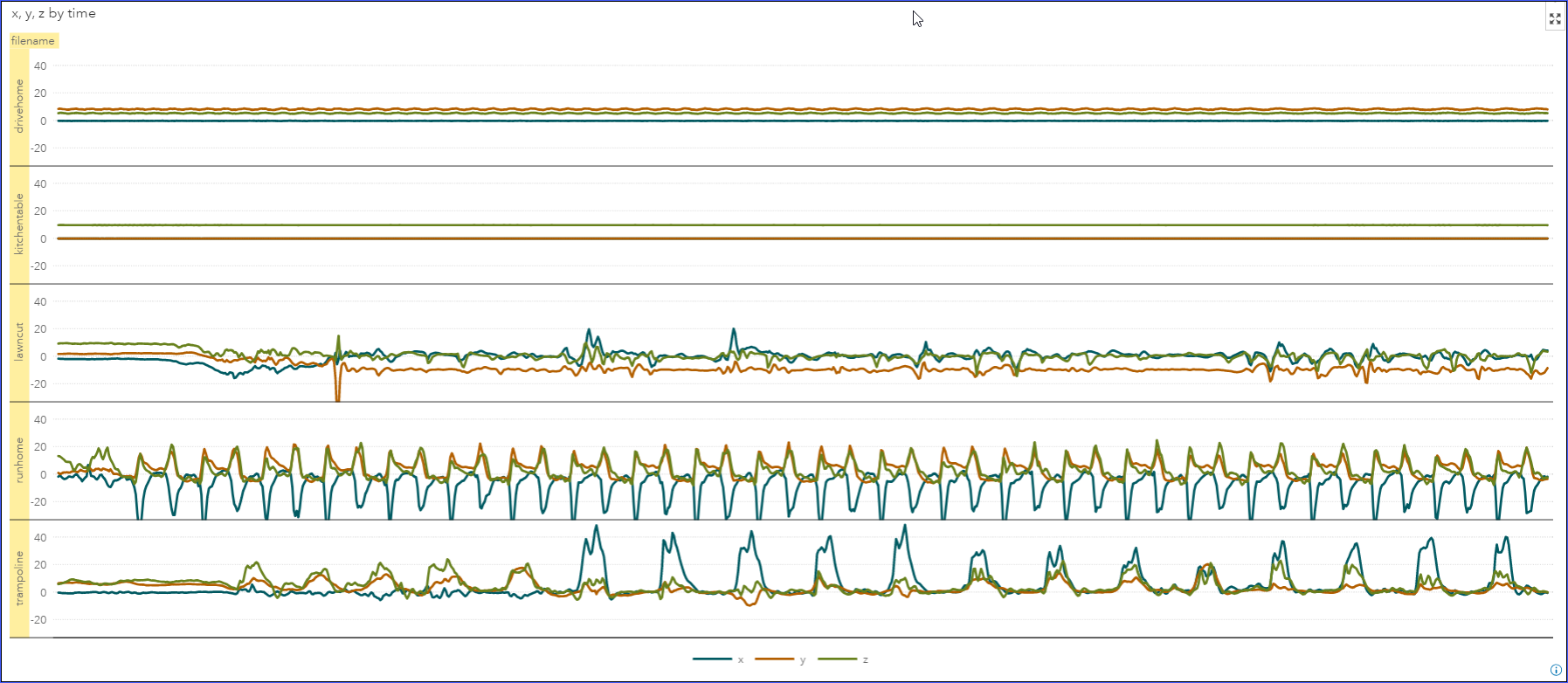Select the kitchentable row label
Screen dimensions: 1568x683
[x=19, y=224]
